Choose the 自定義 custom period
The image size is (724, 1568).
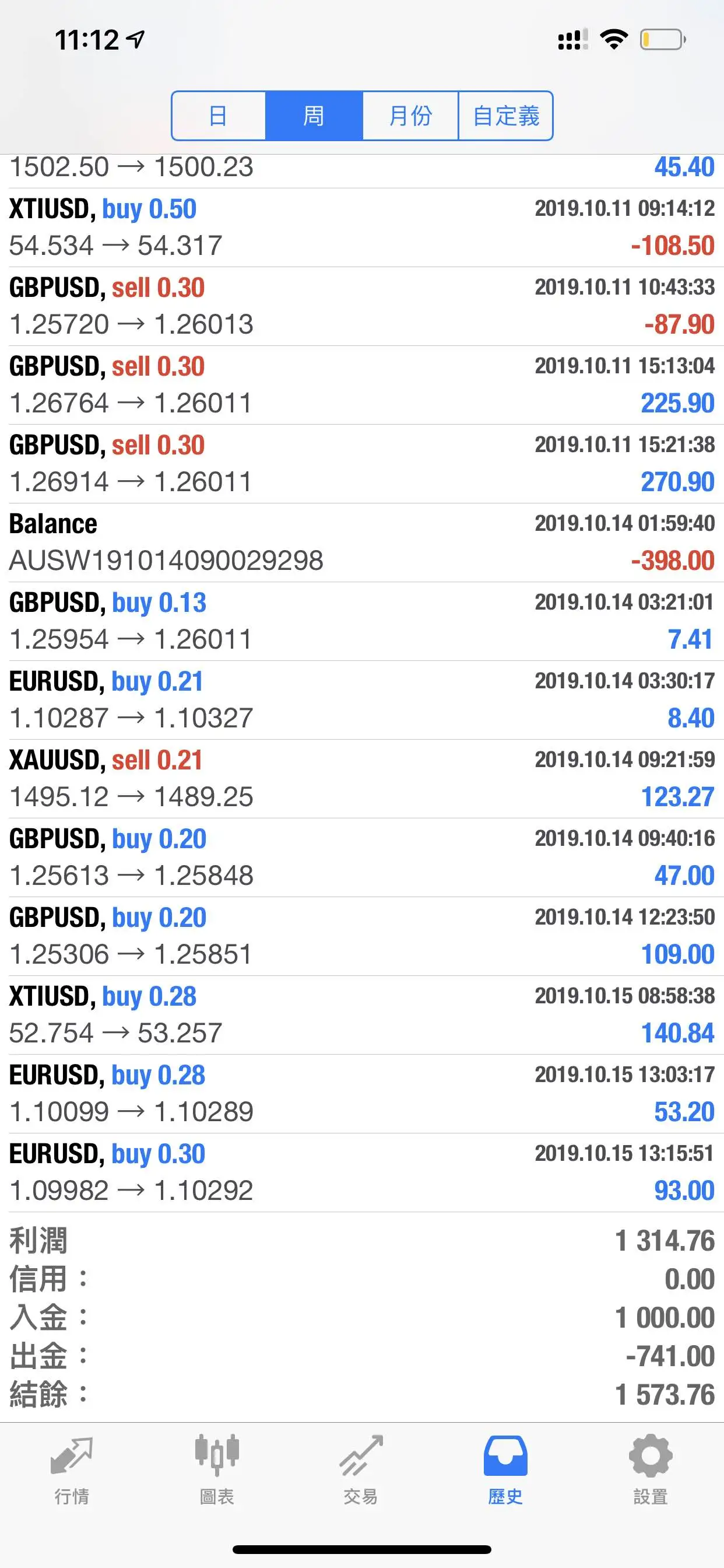pyautogui.click(x=505, y=116)
